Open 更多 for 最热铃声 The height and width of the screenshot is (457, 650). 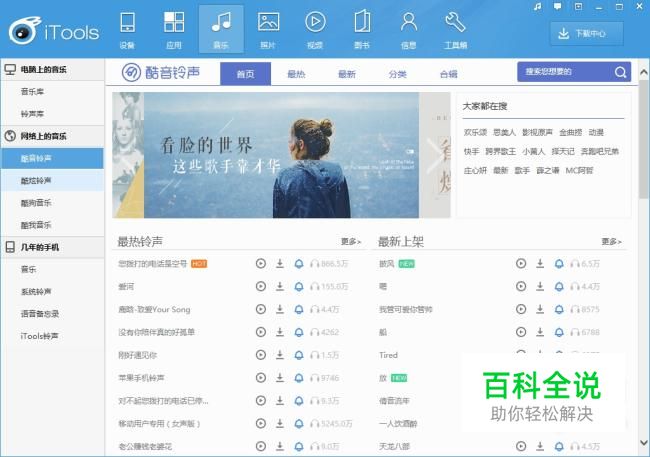351,241
